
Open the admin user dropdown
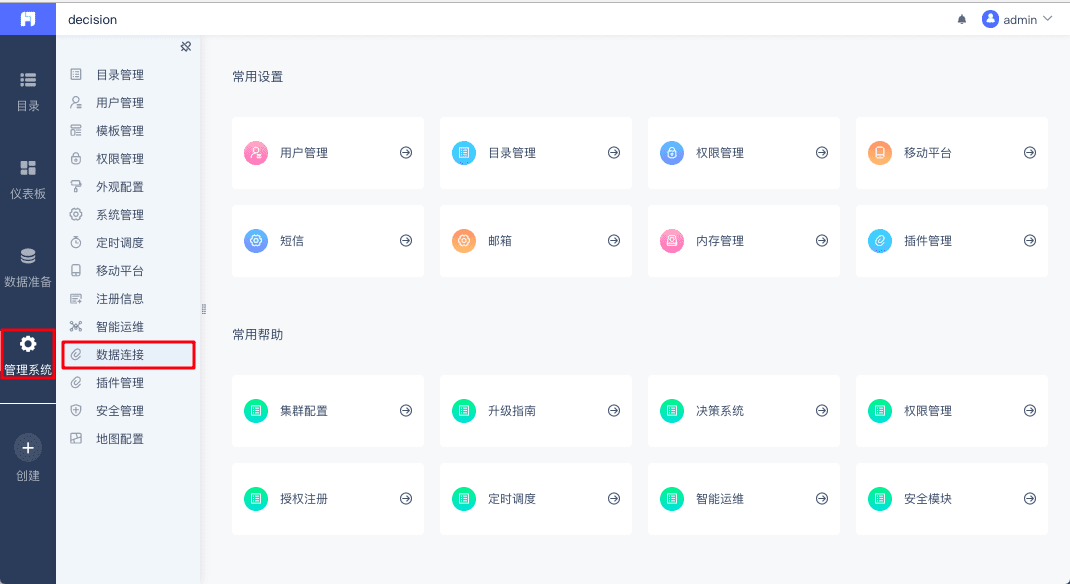1017,19
